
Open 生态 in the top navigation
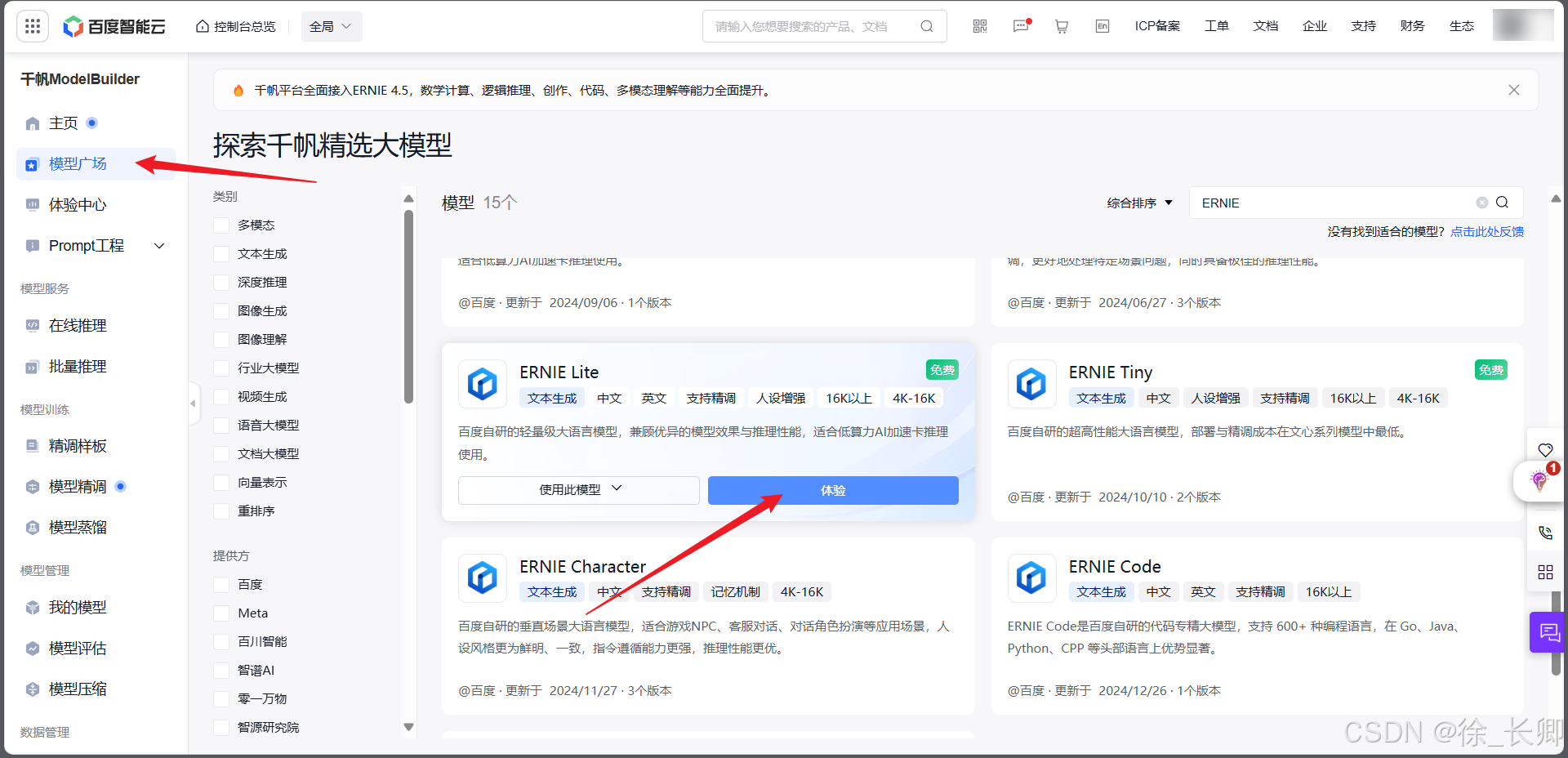[1462, 26]
